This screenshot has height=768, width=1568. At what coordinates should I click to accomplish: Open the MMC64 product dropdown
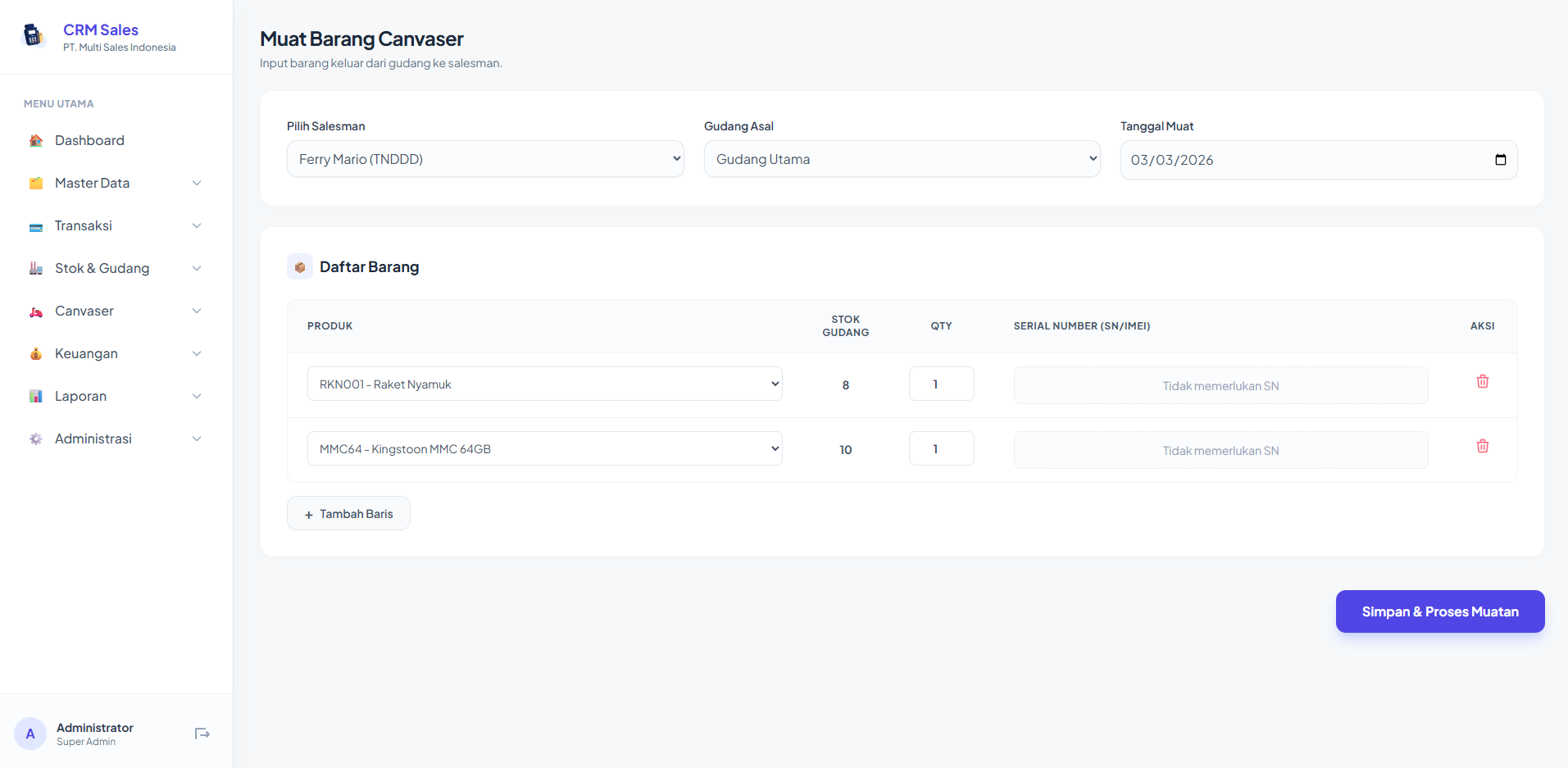pos(544,449)
